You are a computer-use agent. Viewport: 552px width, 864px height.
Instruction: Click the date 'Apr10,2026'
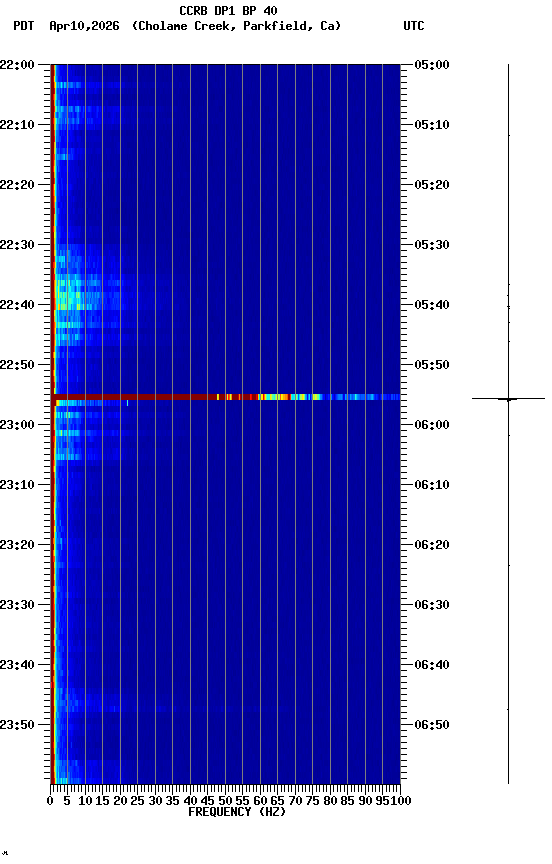(84, 26)
